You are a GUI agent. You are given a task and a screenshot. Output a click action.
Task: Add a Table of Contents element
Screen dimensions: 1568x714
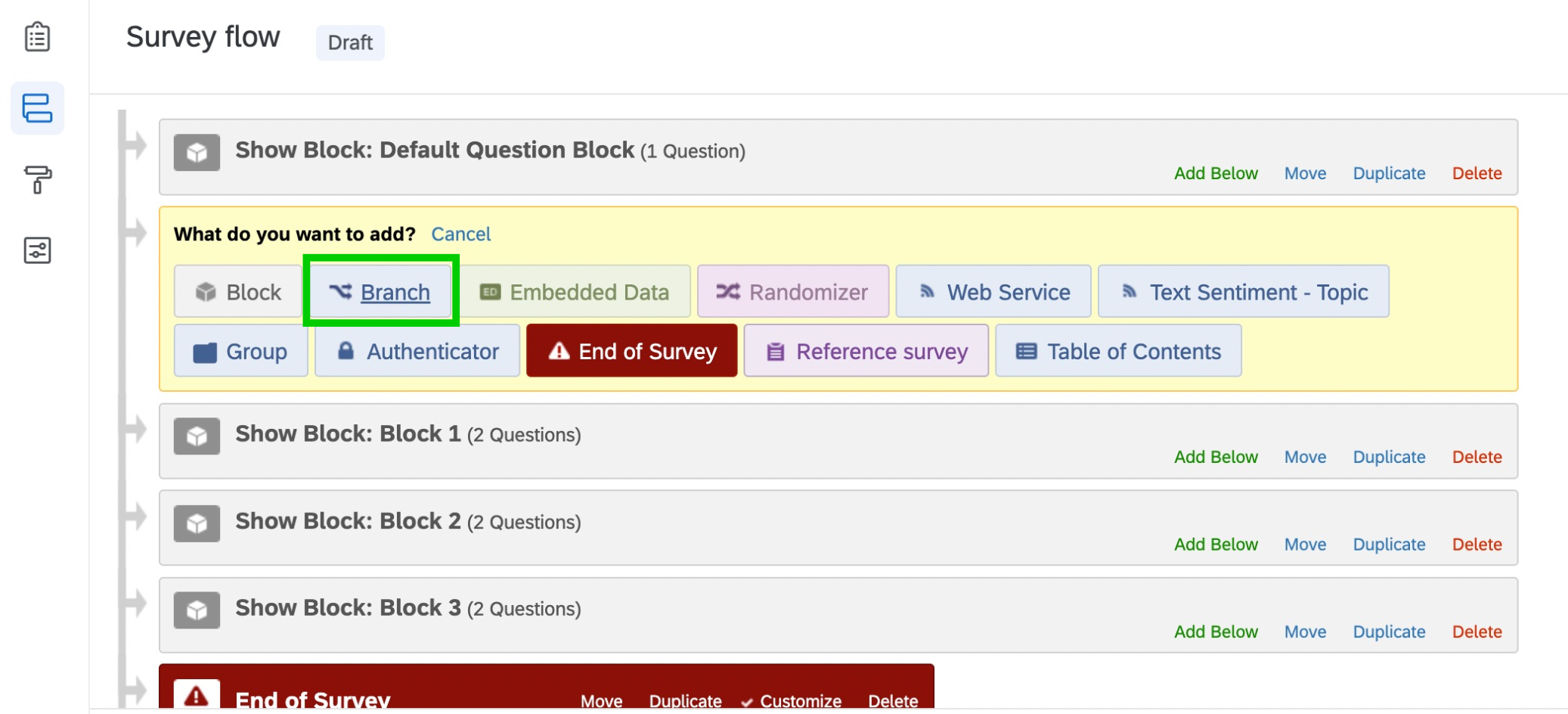pos(1118,351)
